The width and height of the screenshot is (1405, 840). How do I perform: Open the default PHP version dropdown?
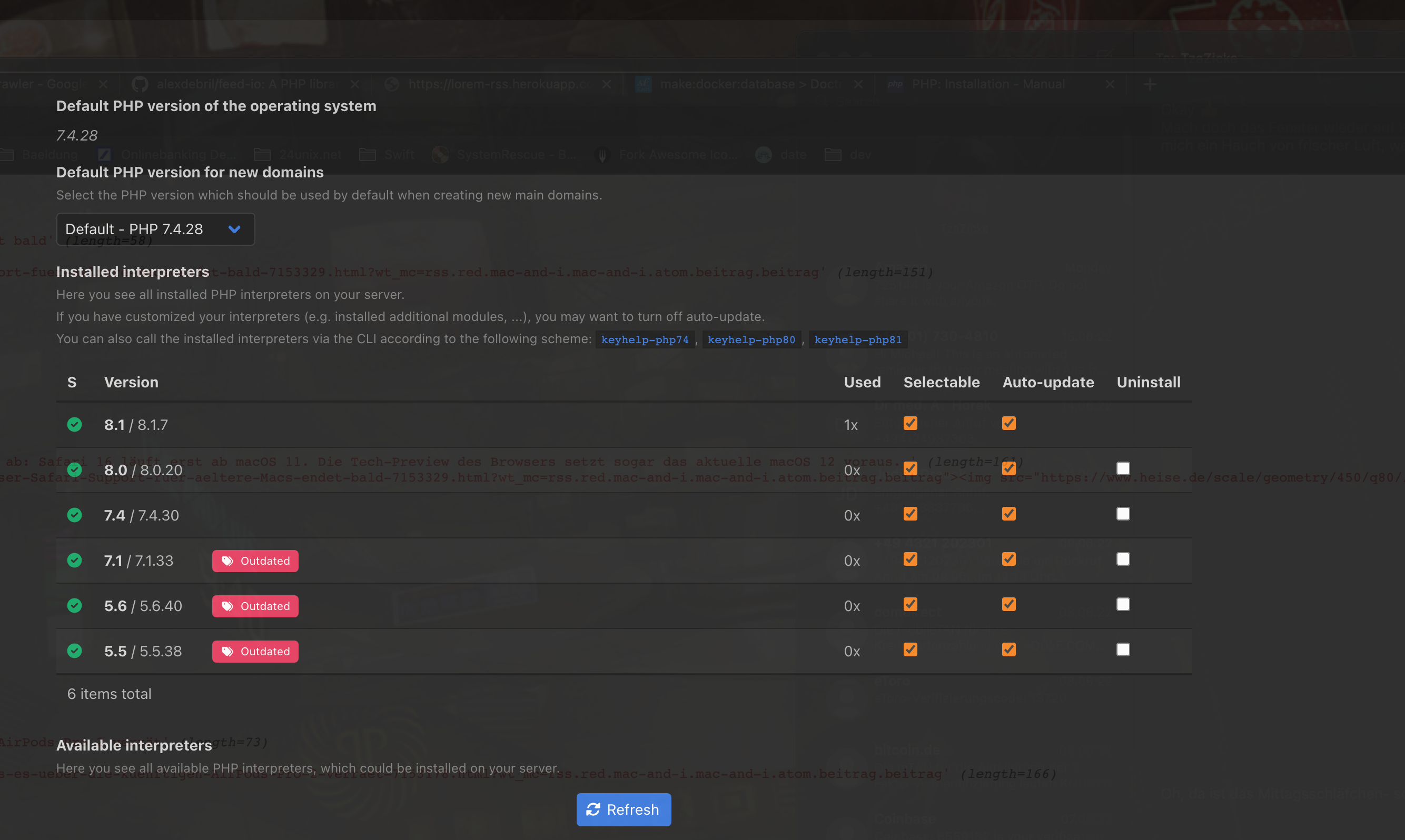pyautogui.click(x=155, y=229)
